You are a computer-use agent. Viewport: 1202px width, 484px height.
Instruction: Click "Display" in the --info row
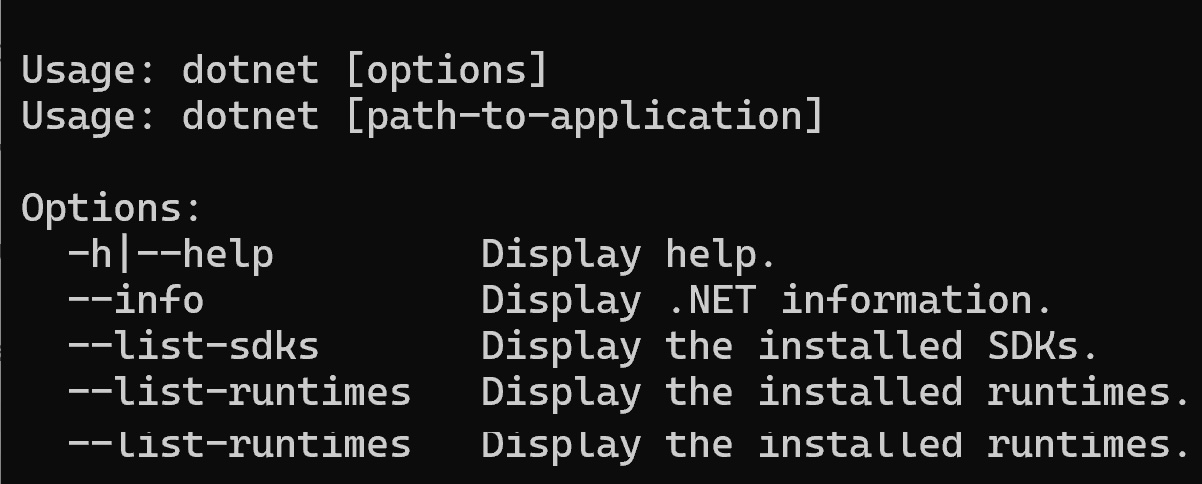point(561,301)
